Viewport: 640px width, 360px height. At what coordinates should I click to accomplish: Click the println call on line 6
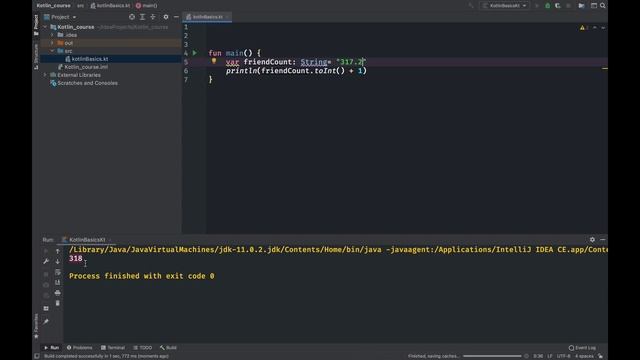tap(242, 71)
